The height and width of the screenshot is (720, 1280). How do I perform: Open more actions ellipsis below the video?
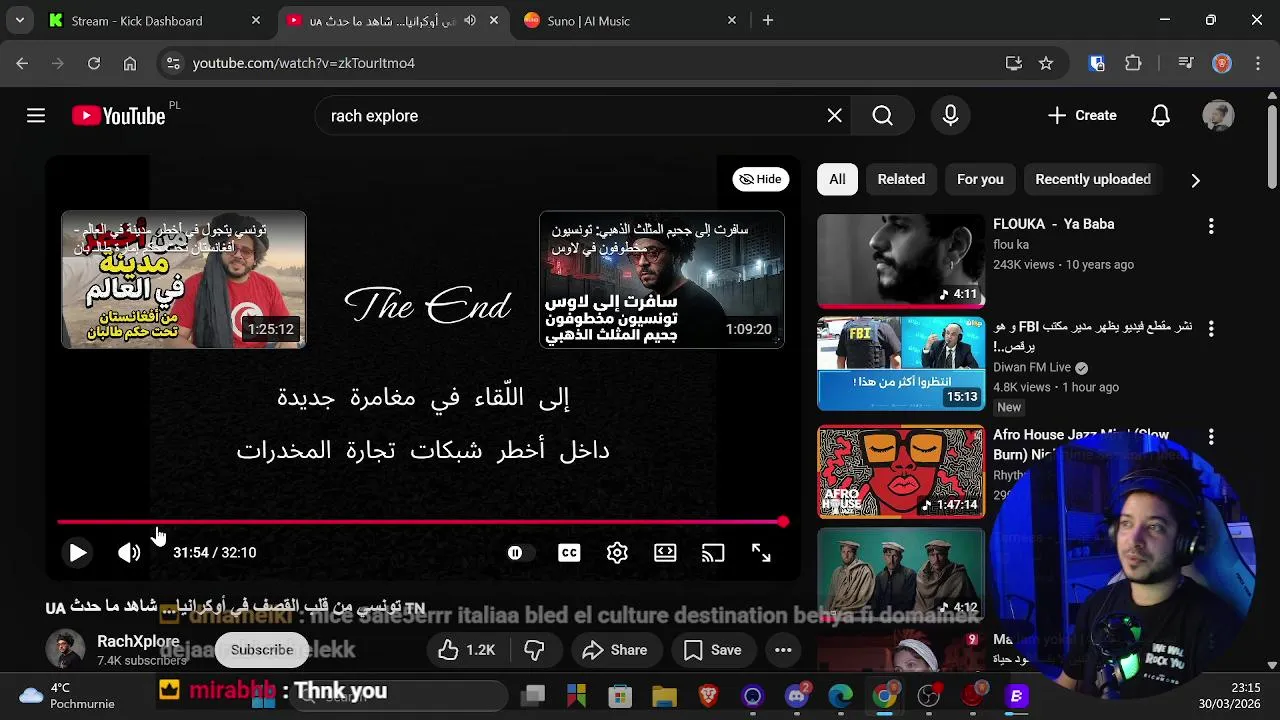pos(783,650)
